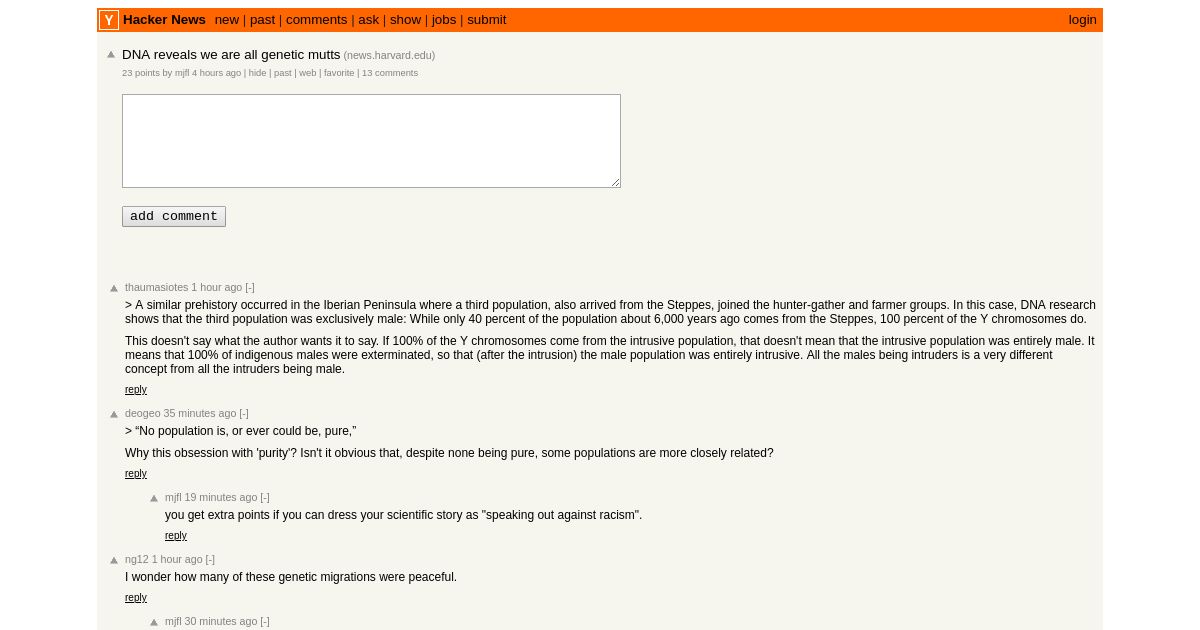The height and width of the screenshot is (630, 1200).
Task: Collapse mjfl's 19 minutes ago reply
Action: pyautogui.click(x=265, y=497)
